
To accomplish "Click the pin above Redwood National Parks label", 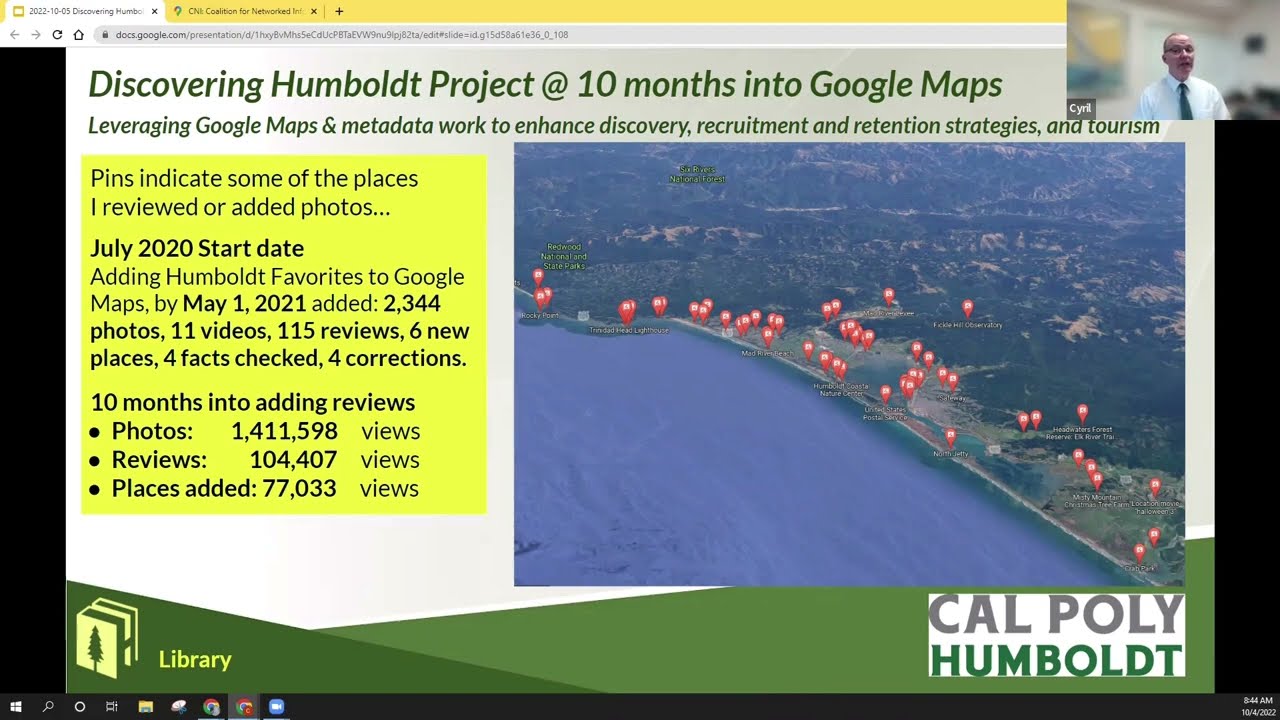I will (x=538, y=276).
